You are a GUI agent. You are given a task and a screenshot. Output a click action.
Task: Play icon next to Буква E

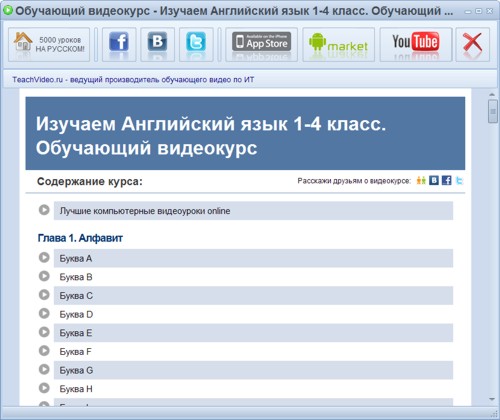[x=44, y=332]
